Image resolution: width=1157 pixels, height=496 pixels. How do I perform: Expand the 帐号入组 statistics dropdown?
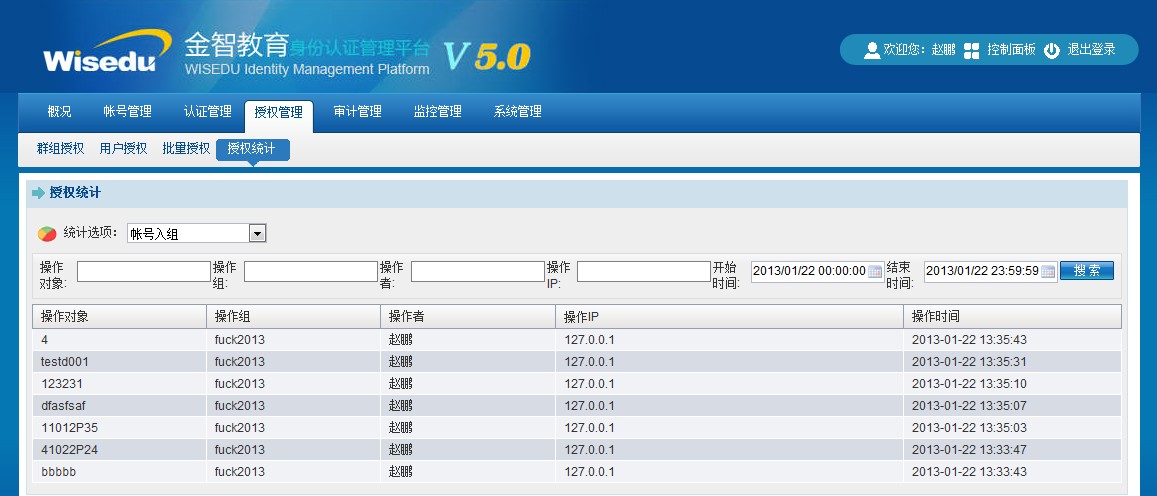tap(257, 234)
